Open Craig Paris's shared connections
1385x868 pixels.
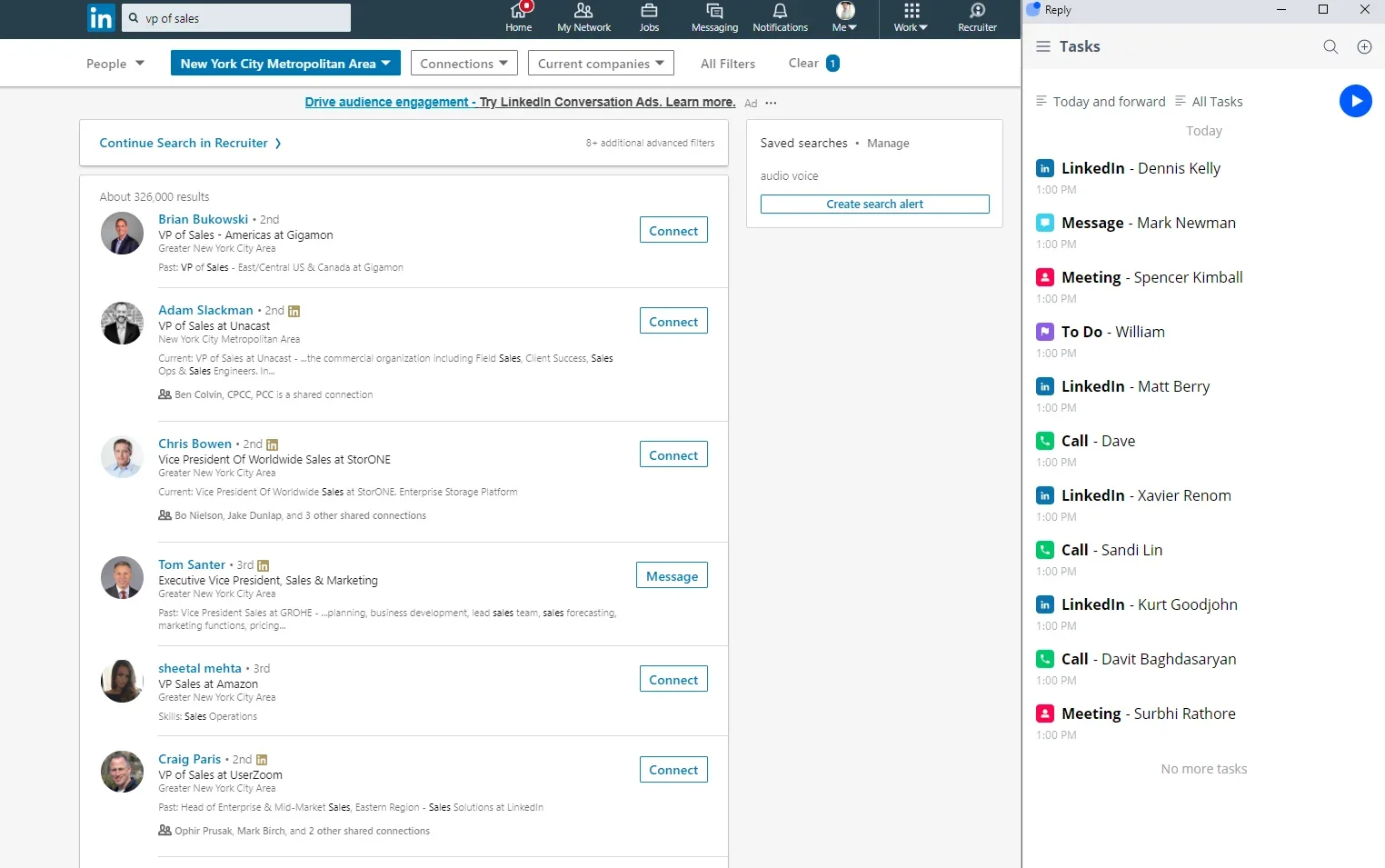pos(294,831)
